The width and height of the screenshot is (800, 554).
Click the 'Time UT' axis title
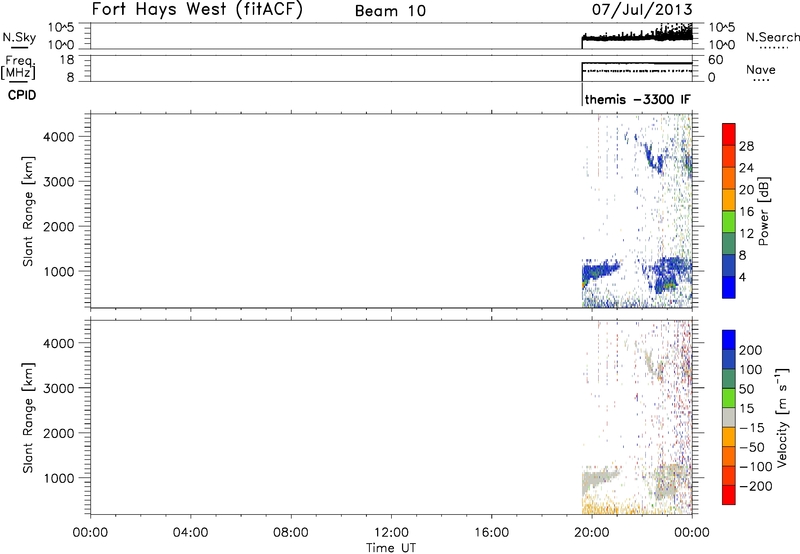pos(391,547)
